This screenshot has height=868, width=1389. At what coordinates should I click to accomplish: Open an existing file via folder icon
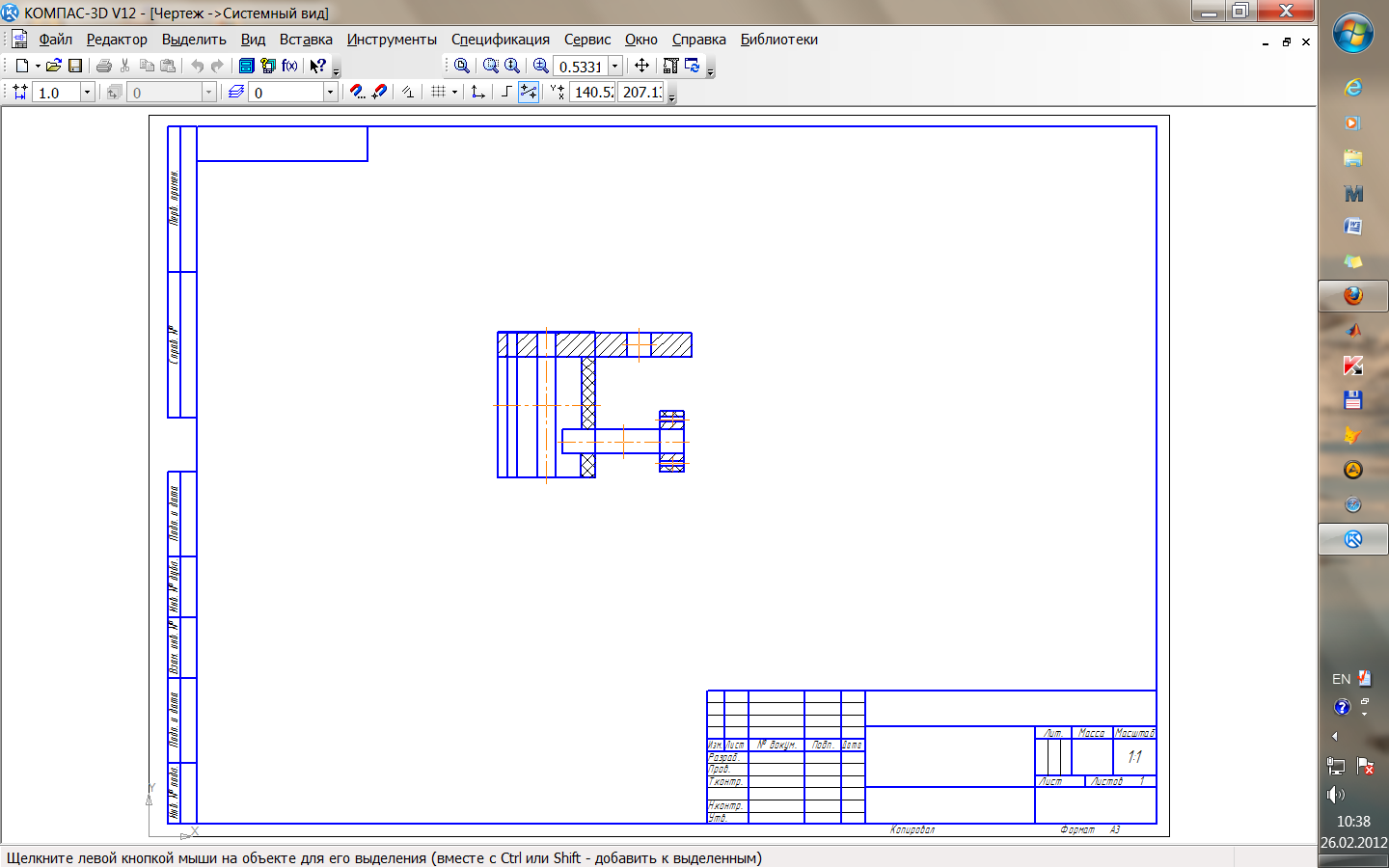pos(54,66)
